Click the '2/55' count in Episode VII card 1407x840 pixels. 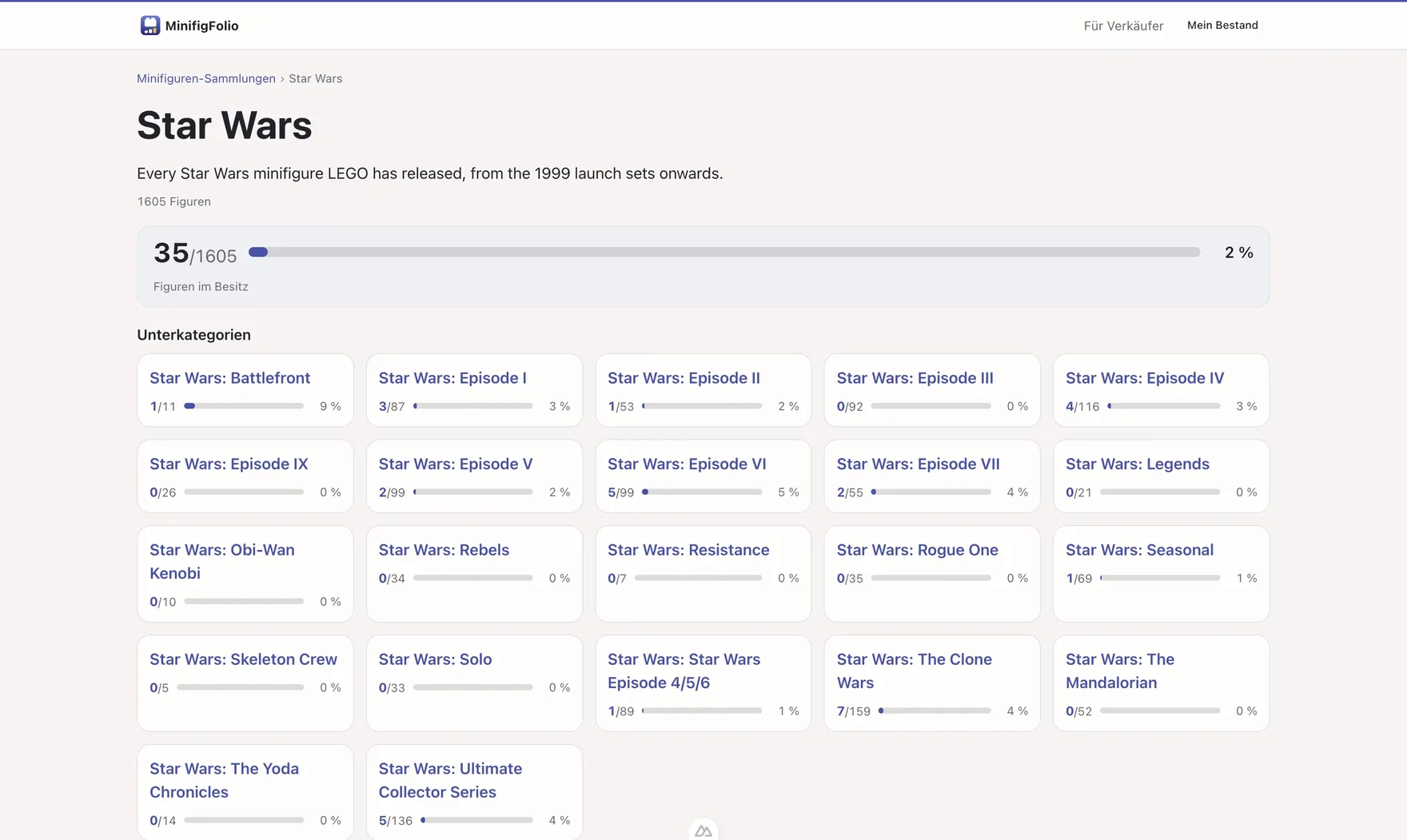coord(850,492)
